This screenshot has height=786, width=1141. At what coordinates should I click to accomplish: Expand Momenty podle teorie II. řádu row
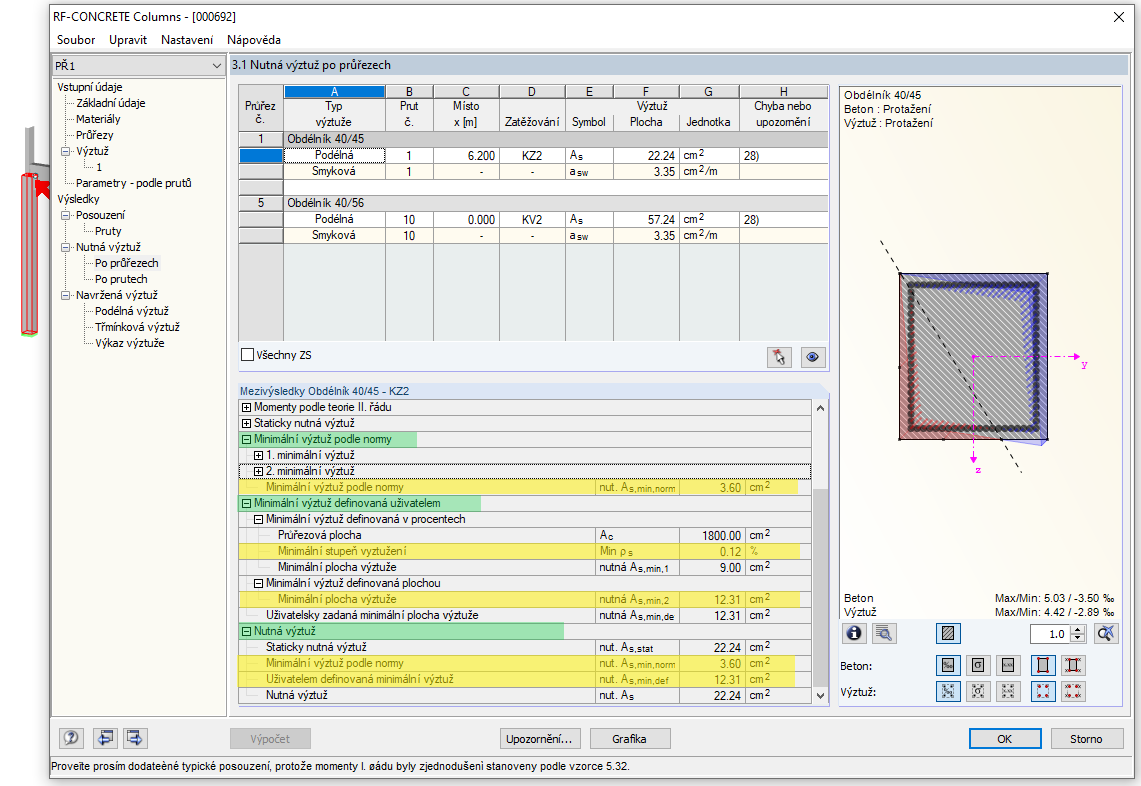click(246, 408)
